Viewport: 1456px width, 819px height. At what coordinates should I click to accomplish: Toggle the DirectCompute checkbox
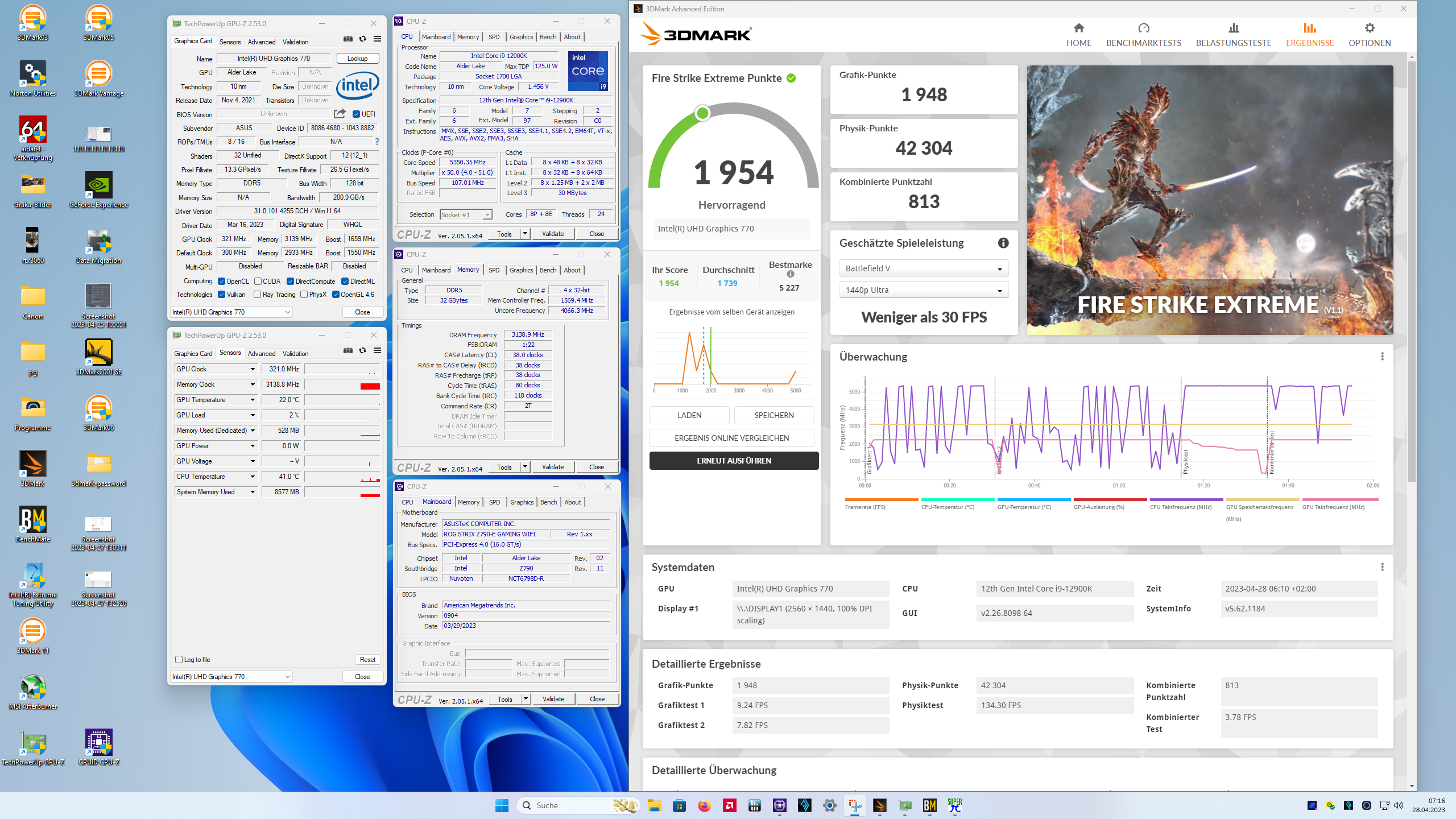coord(291,282)
